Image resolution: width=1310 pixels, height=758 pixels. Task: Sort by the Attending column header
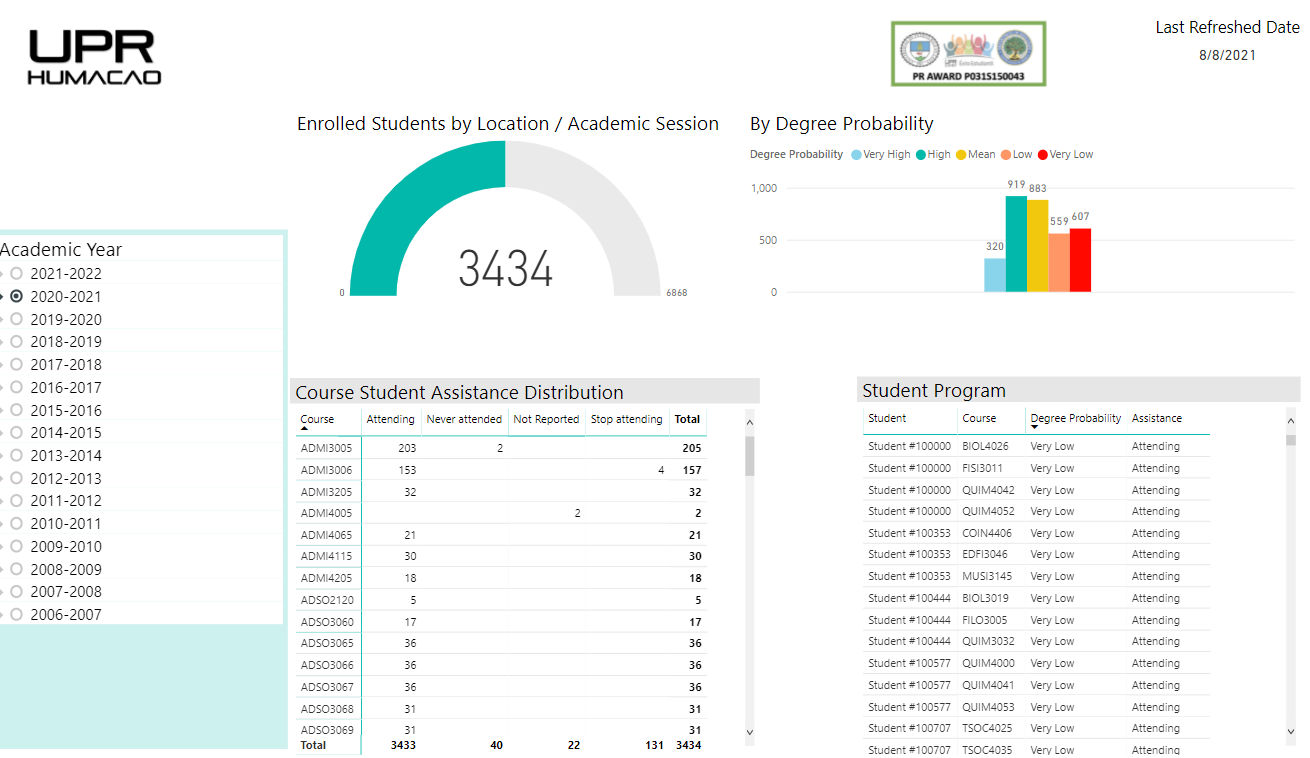tap(390, 419)
